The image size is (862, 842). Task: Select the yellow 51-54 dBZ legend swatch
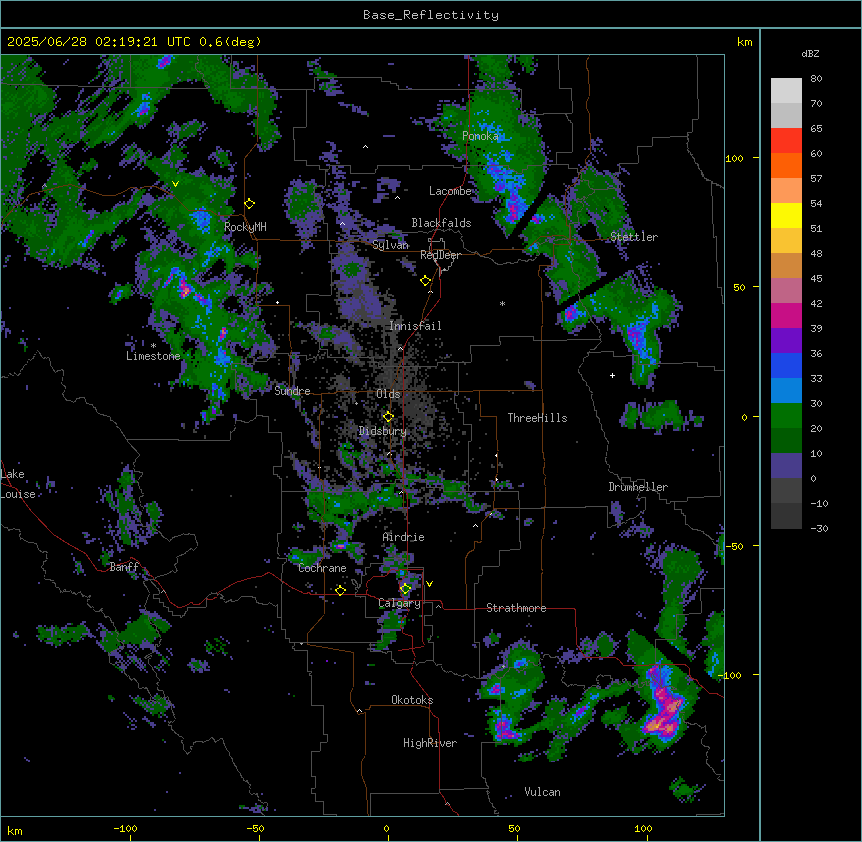[x=786, y=215]
